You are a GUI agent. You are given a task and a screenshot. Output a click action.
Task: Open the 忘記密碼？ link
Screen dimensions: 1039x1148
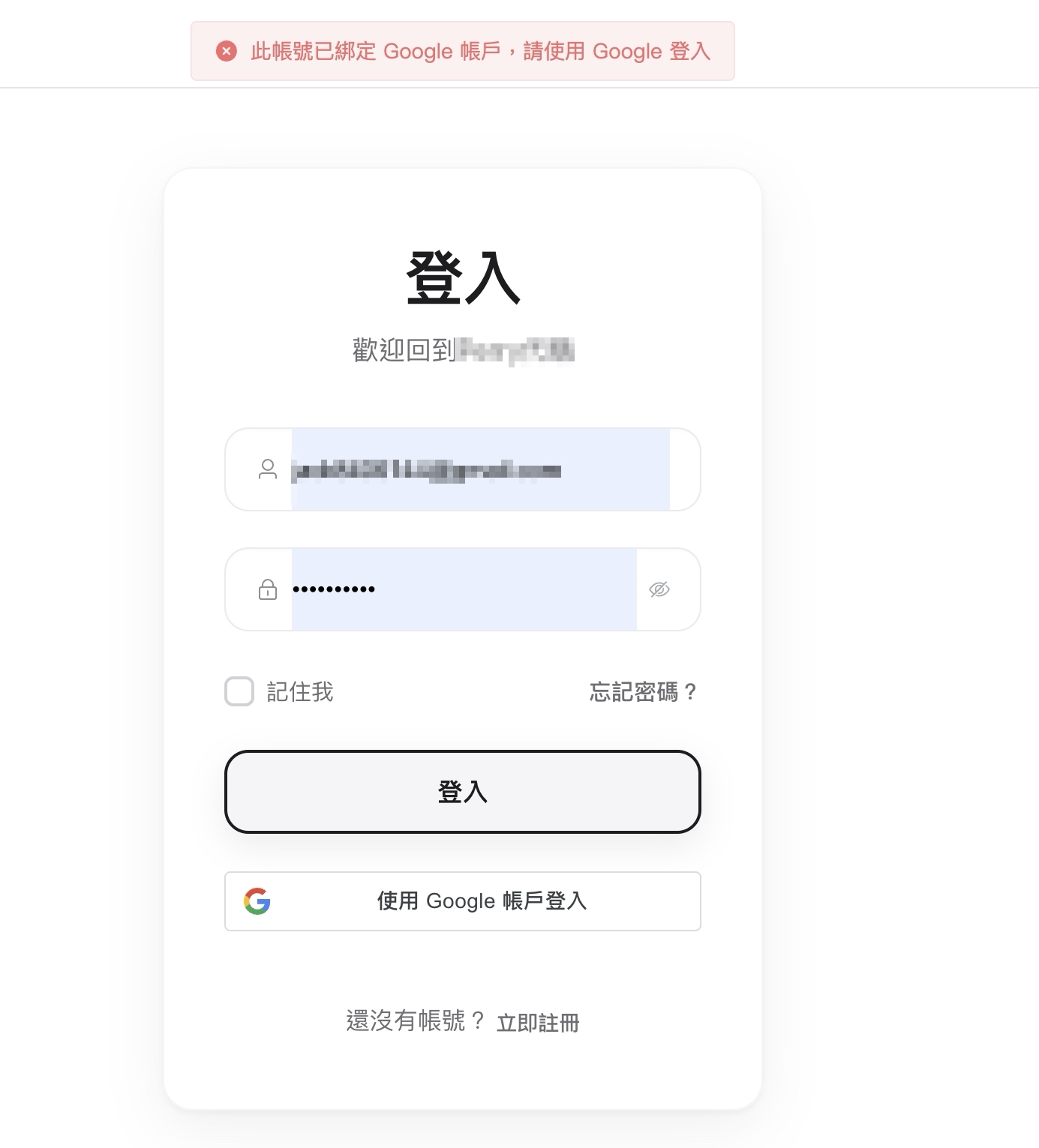coord(644,691)
